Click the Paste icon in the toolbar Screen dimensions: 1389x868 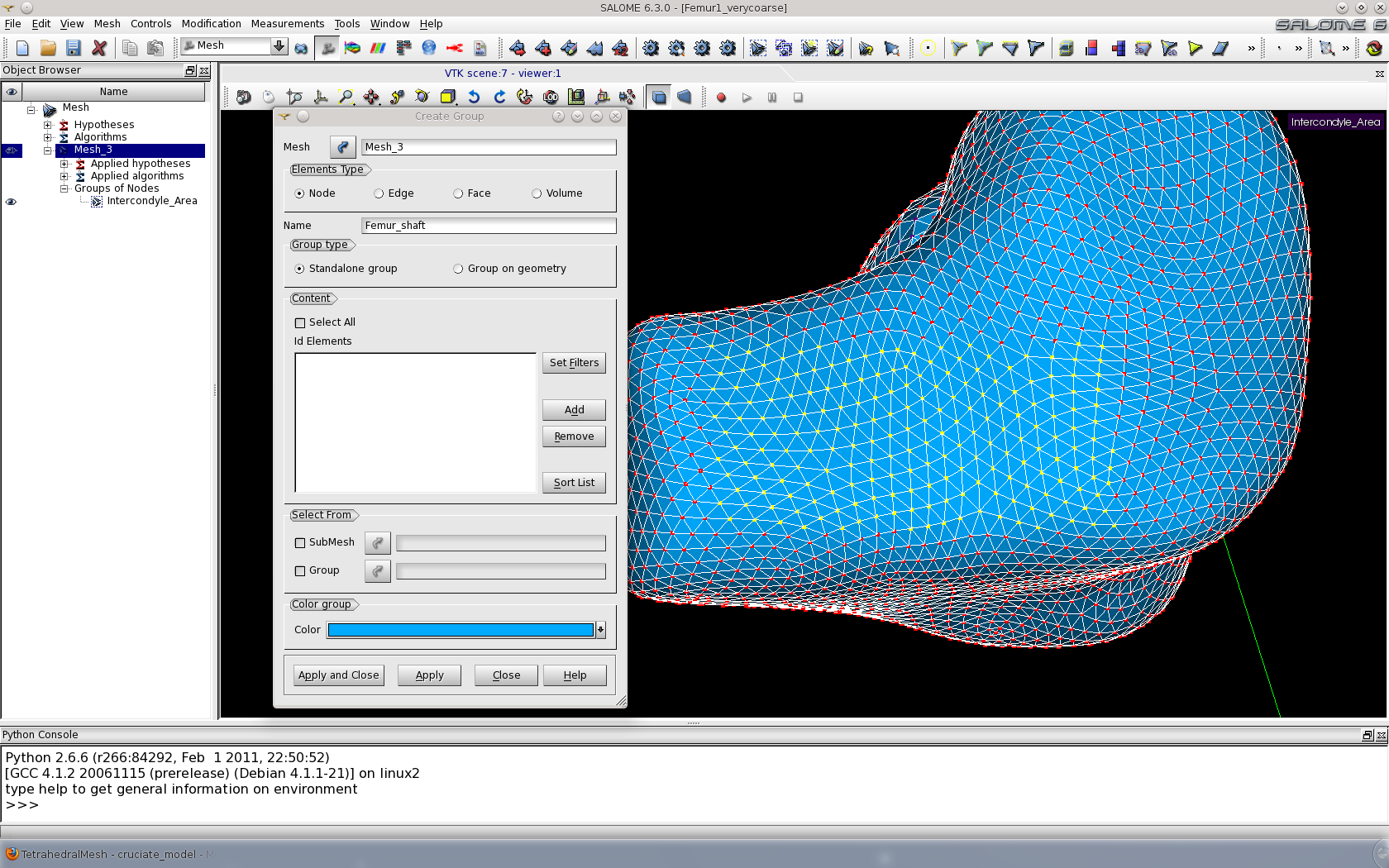(x=155, y=48)
